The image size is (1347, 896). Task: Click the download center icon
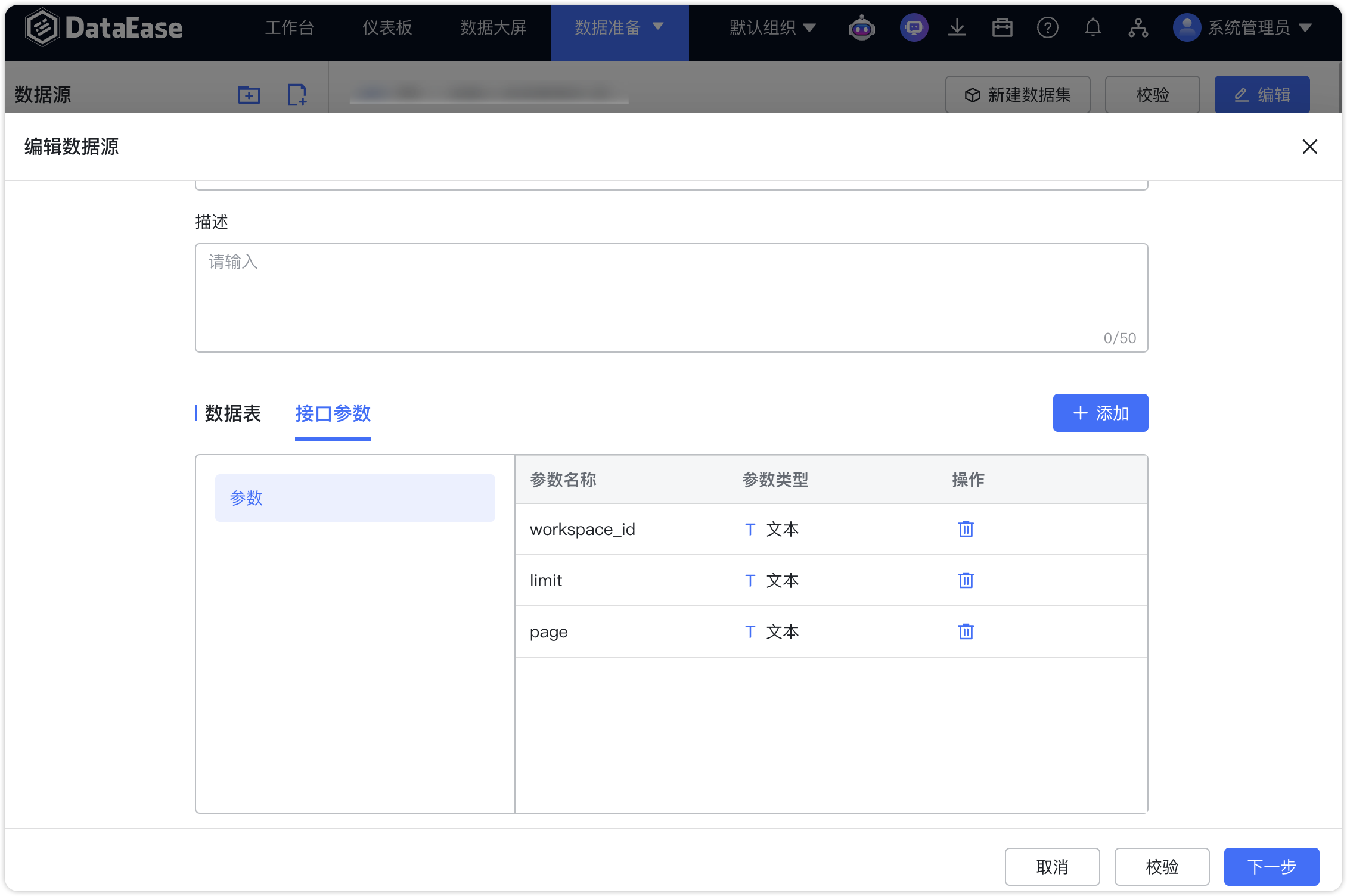point(957,27)
